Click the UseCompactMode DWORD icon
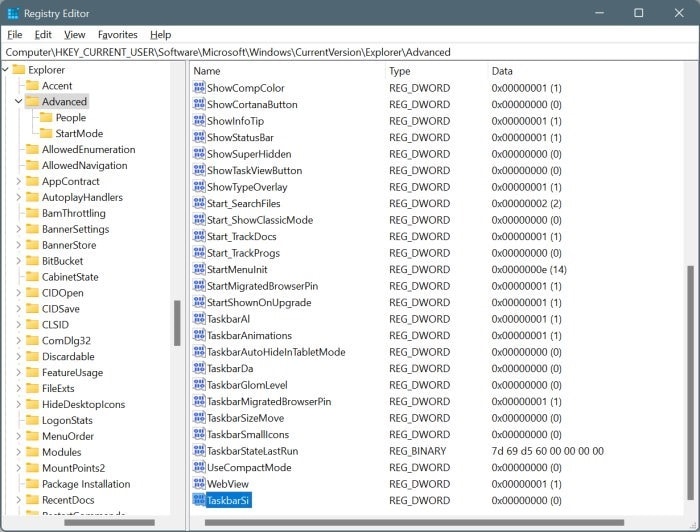This screenshot has width=700, height=532. tap(199, 467)
